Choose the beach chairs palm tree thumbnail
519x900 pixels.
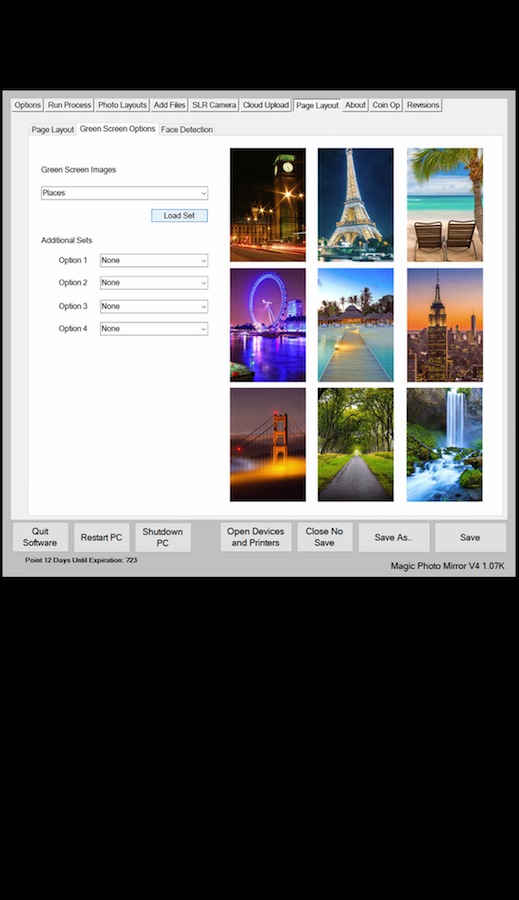pos(445,205)
